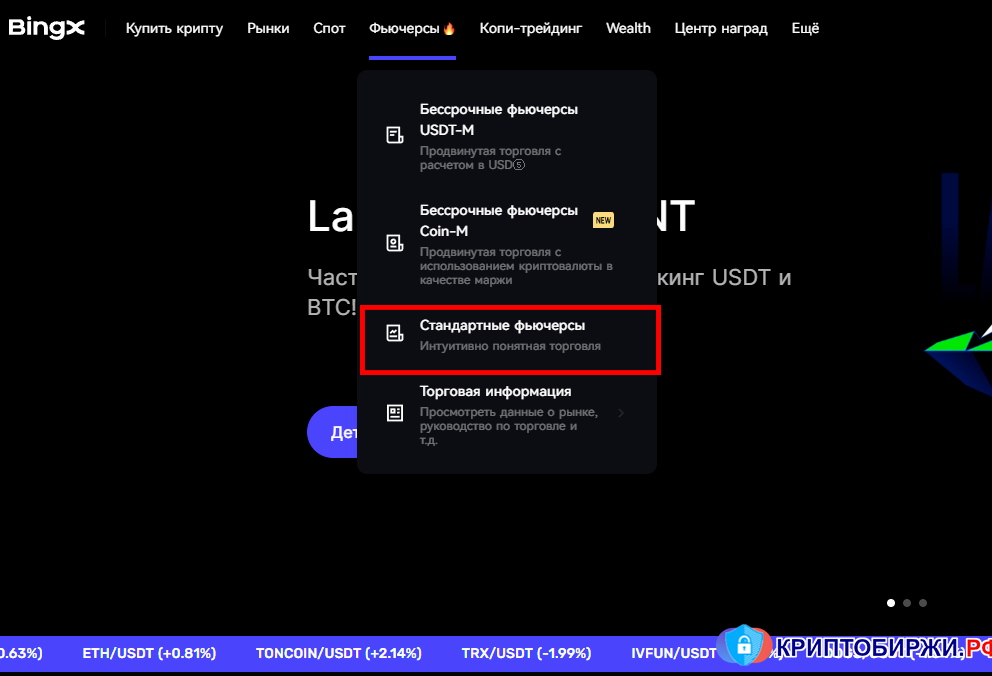Screen dimensions: 992x676
Task: Click 'Продвинутая торговля с расчетом' description
Action: 490,158
